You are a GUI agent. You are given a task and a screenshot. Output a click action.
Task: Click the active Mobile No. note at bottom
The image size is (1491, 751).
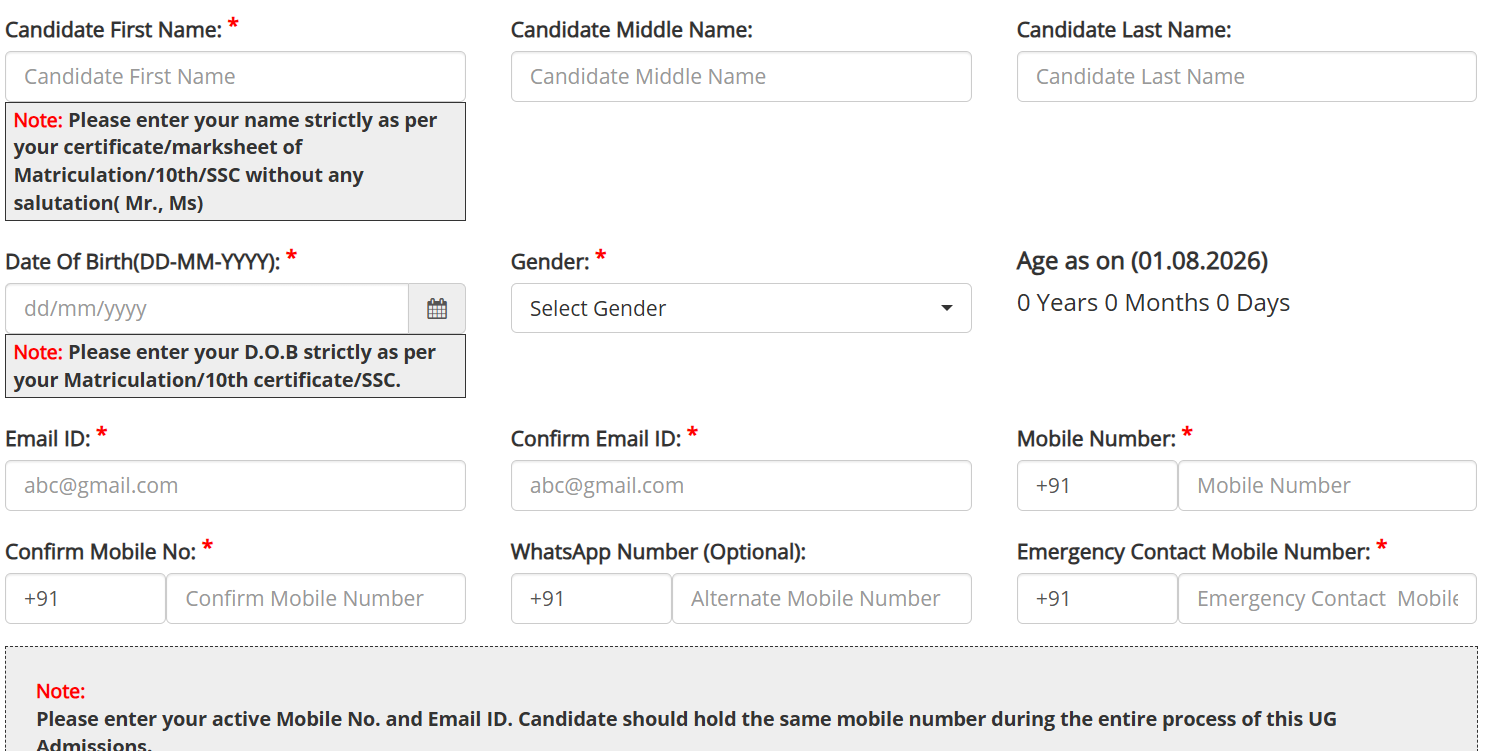pyautogui.click(x=686, y=720)
